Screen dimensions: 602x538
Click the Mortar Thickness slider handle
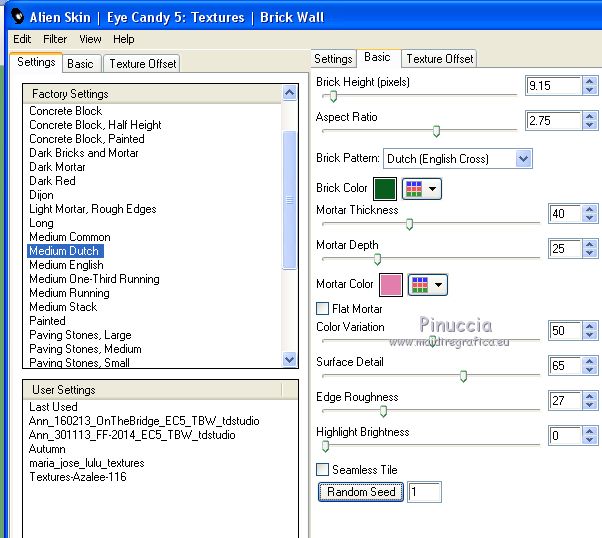click(409, 224)
